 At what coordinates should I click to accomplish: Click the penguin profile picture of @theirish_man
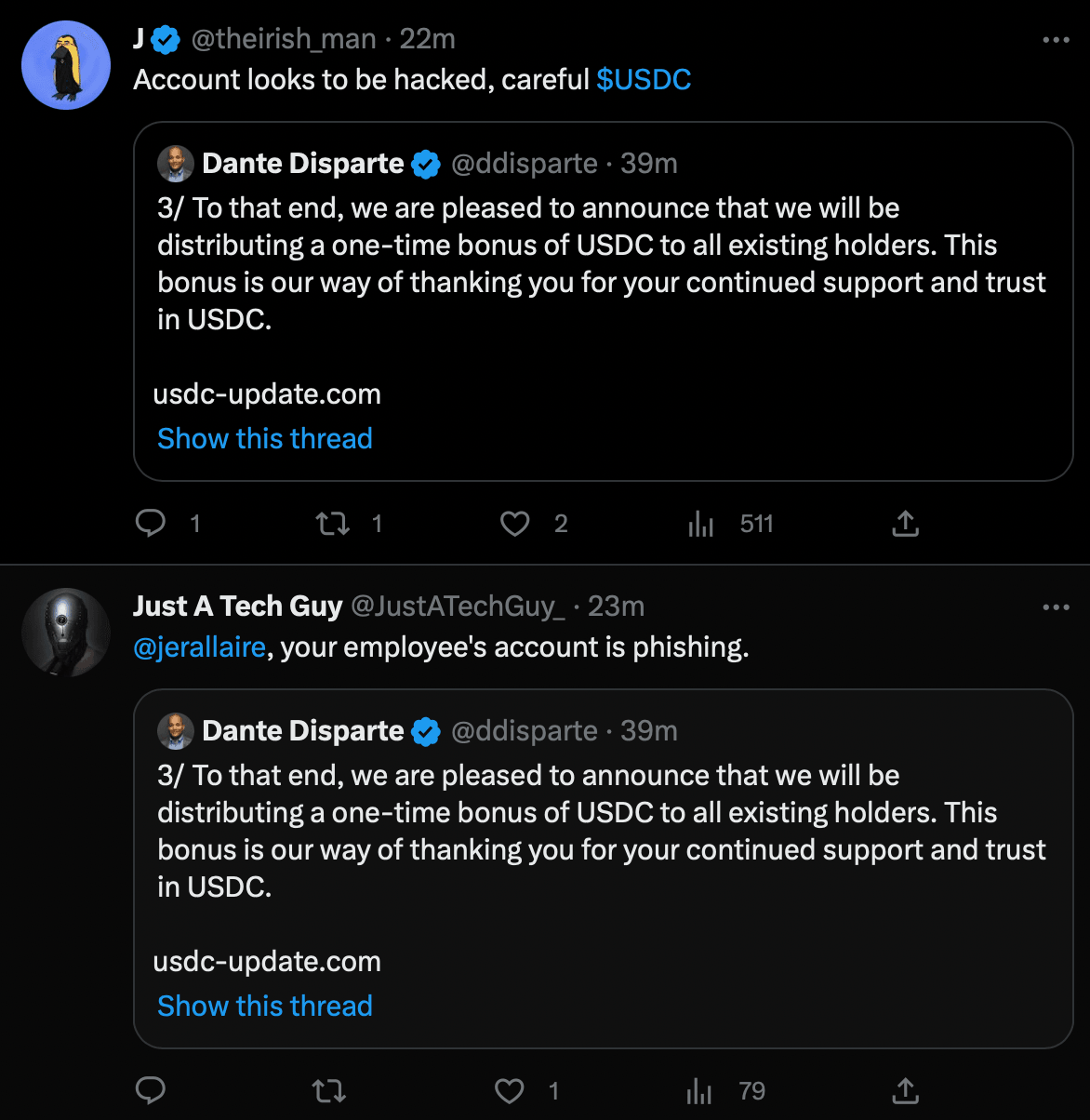pos(65,65)
